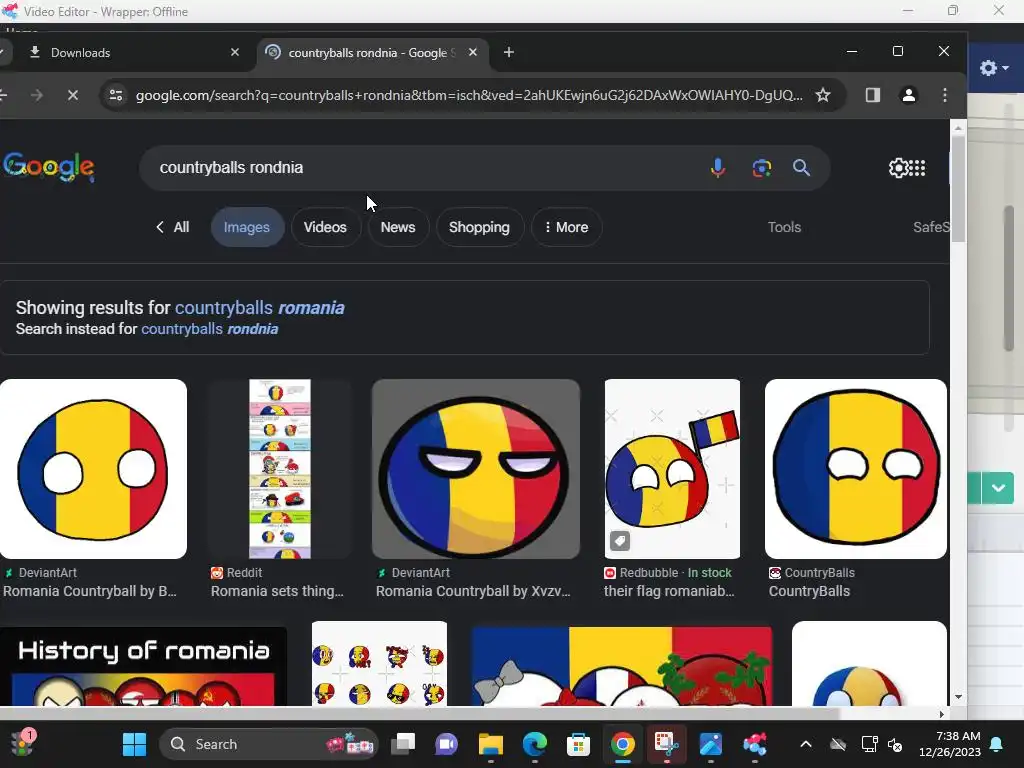Open Chrome three-dot menu
Screen dimensions: 1024x768
pyautogui.click(x=944, y=95)
